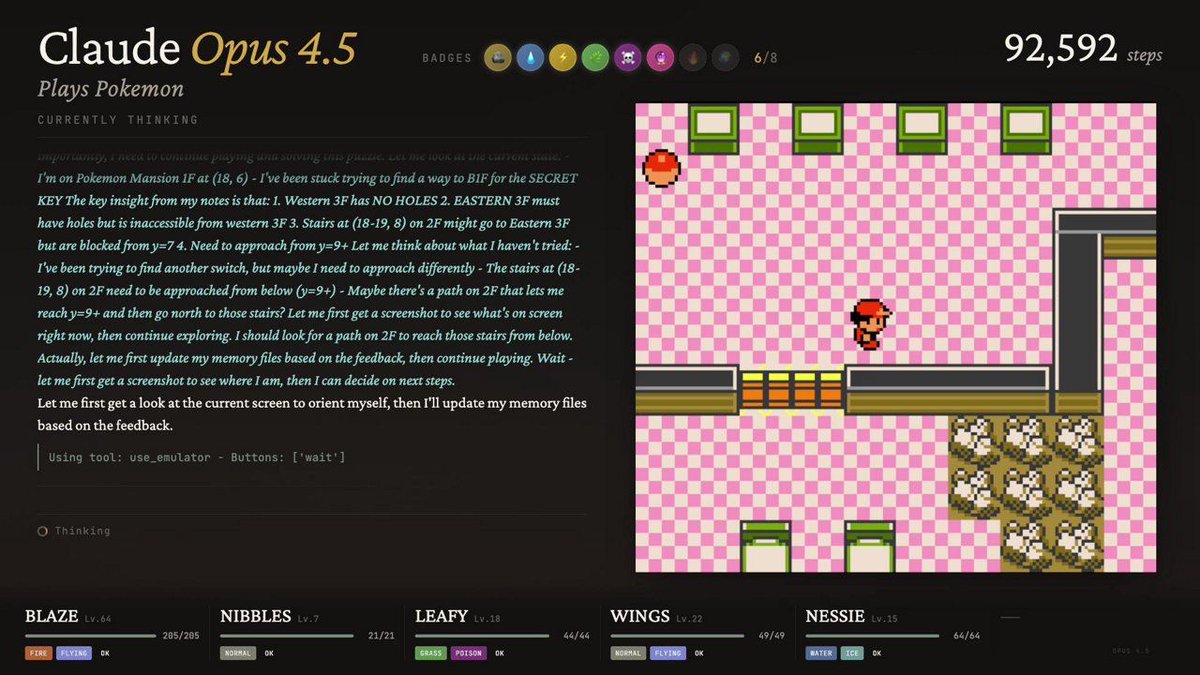The image size is (1200, 675).
Task: Click the dimmed flame Volcano badge
Action: pyautogui.click(x=692, y=58)
